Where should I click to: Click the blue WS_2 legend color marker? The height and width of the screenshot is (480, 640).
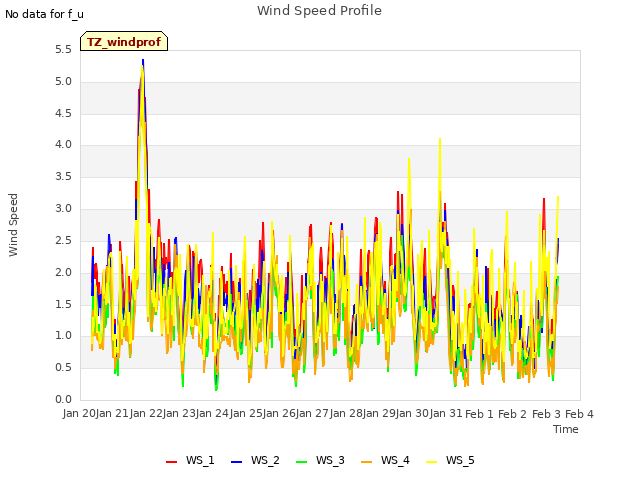point(237,462)
